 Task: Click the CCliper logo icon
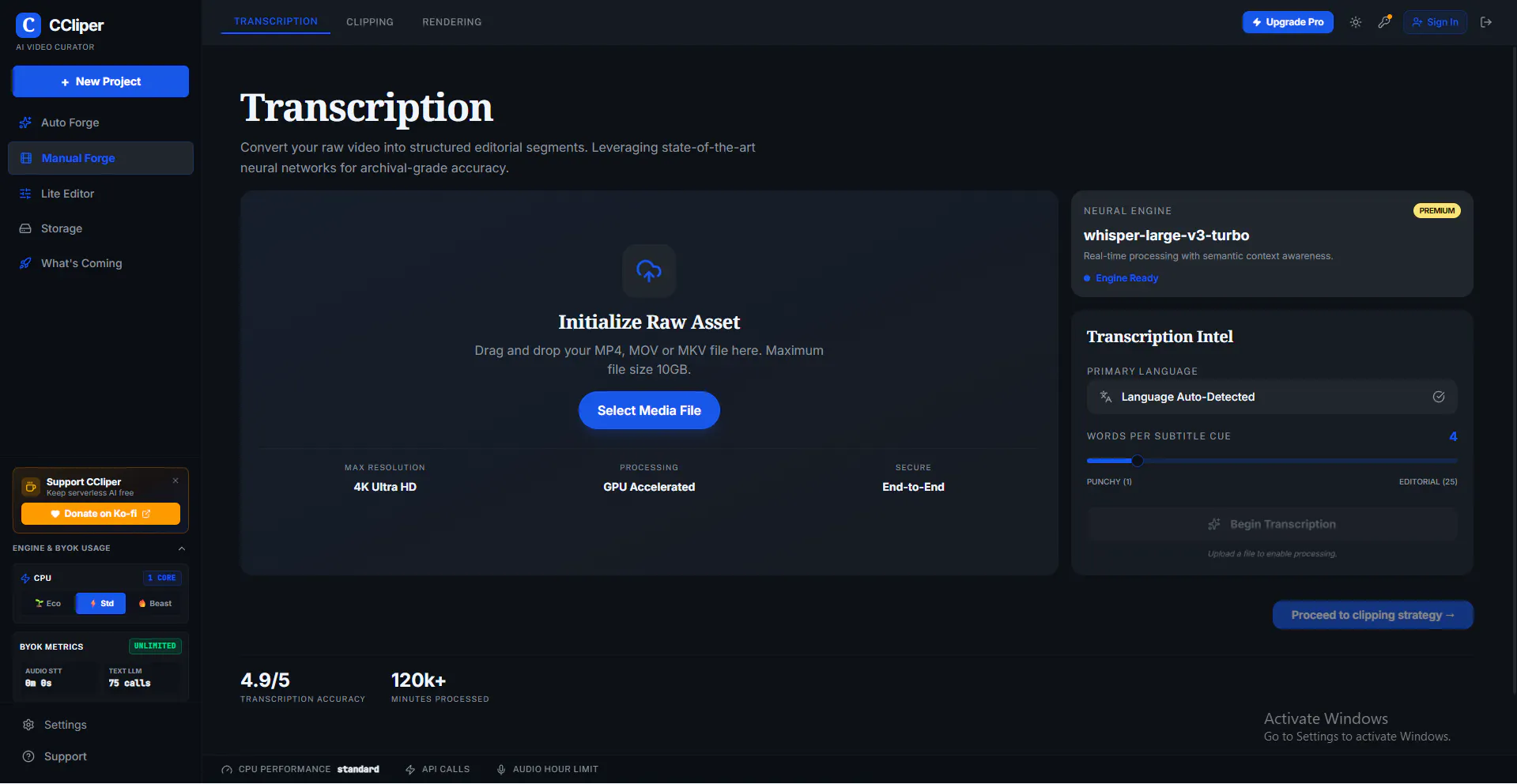[28, 25]
